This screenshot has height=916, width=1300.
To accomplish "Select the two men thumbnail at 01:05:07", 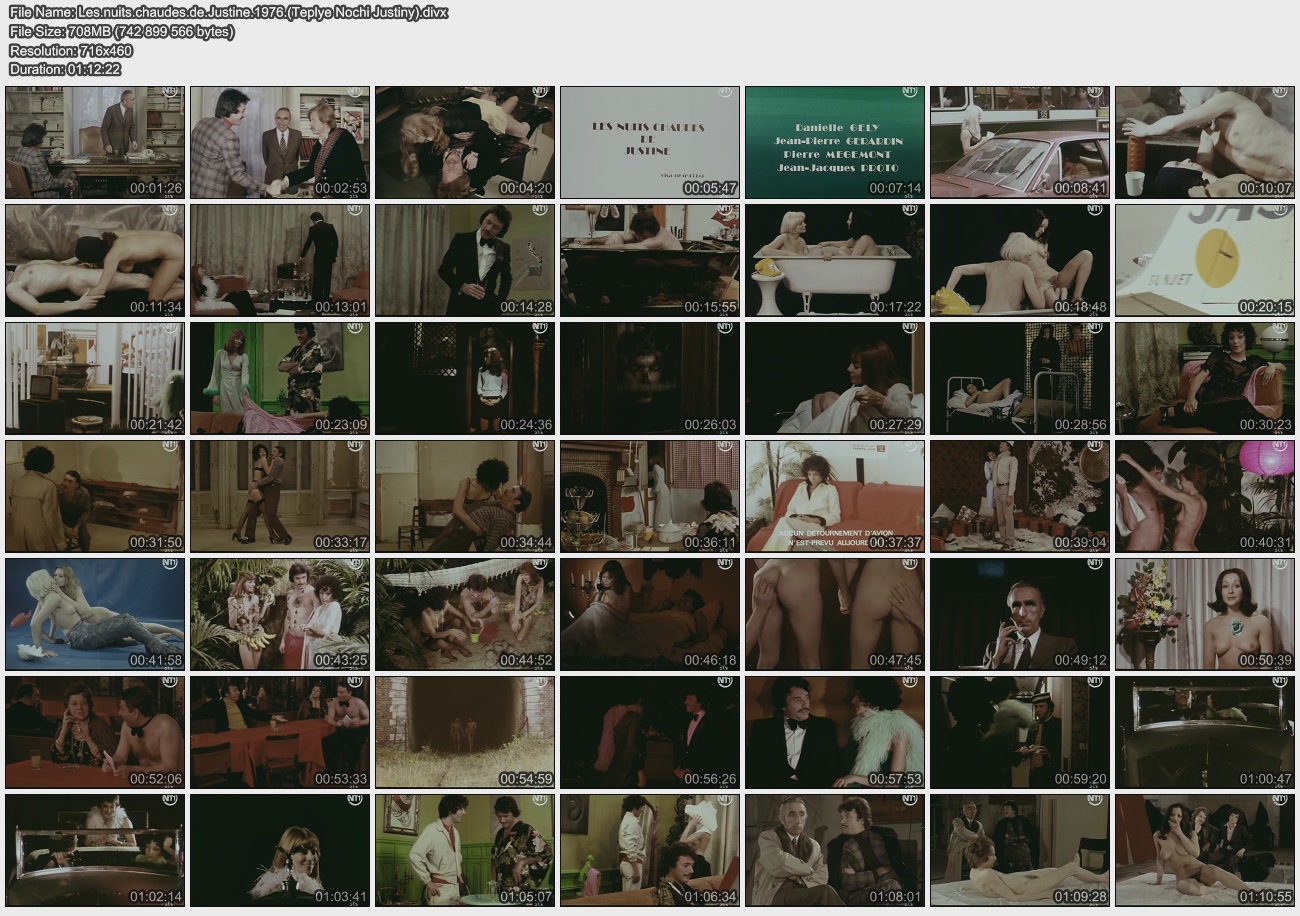I will tap(465, 850).
